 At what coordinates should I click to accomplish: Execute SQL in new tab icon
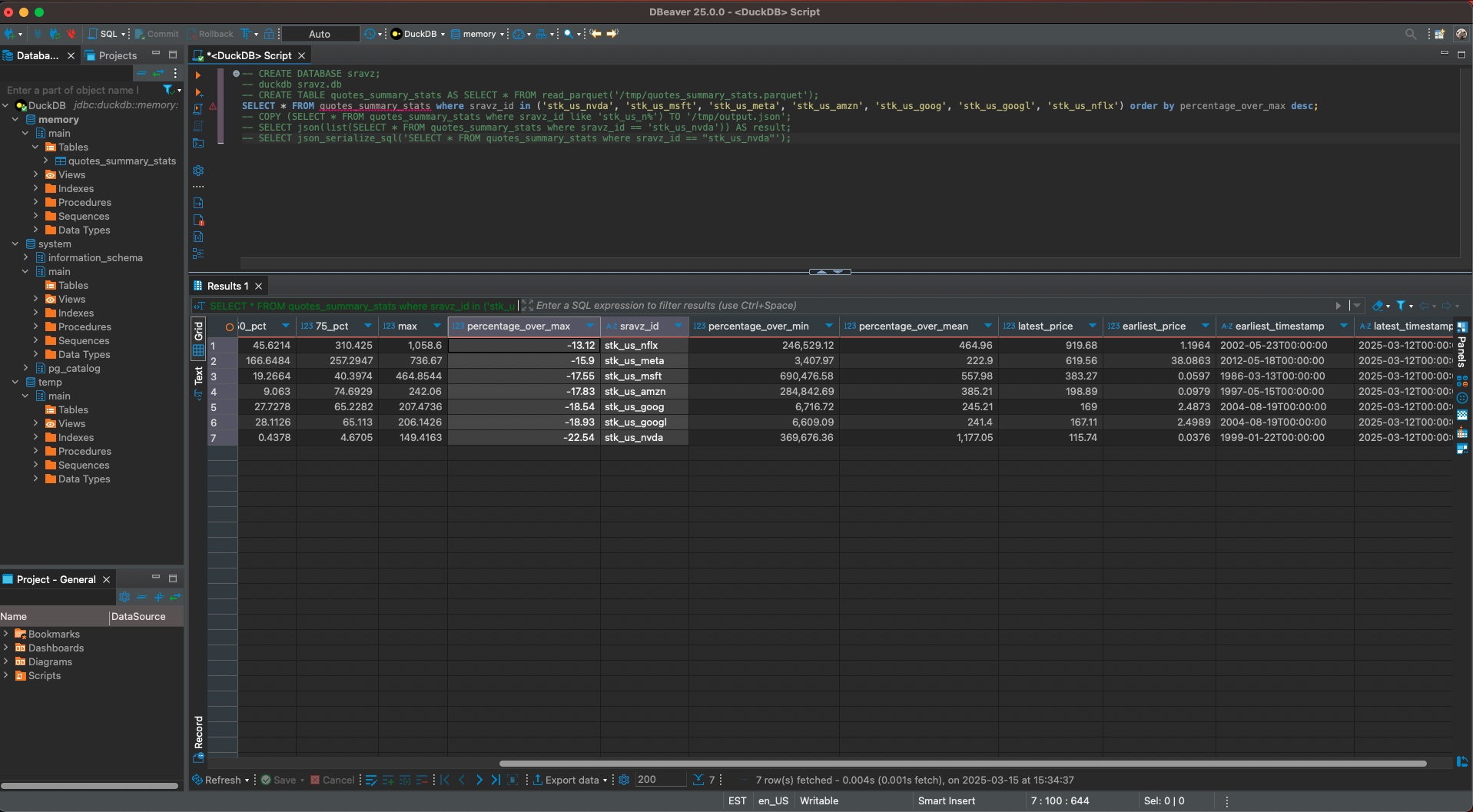pyautogui.click(x=198, y=92)
